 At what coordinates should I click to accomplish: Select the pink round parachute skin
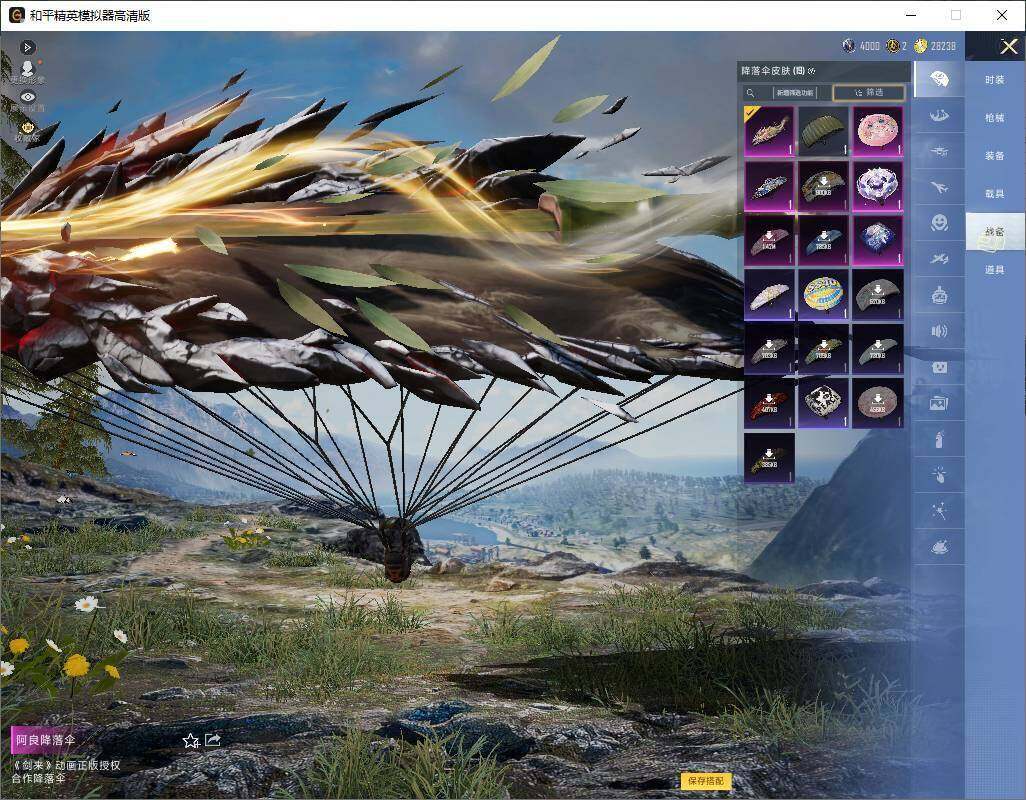pyautogui.click(x=877, y=131)
